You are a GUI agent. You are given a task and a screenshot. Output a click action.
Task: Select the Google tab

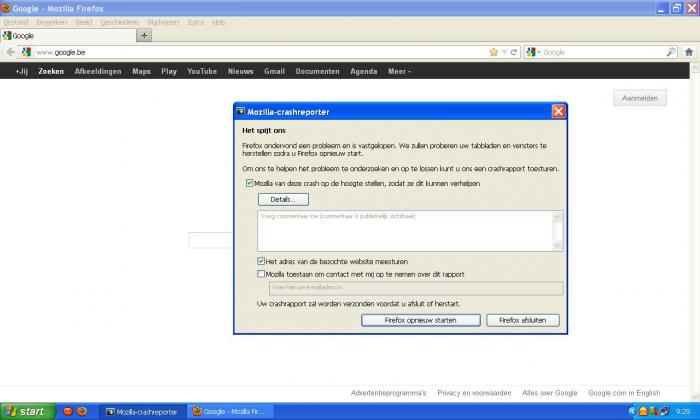pyautogui.click(x=68, y=36)
